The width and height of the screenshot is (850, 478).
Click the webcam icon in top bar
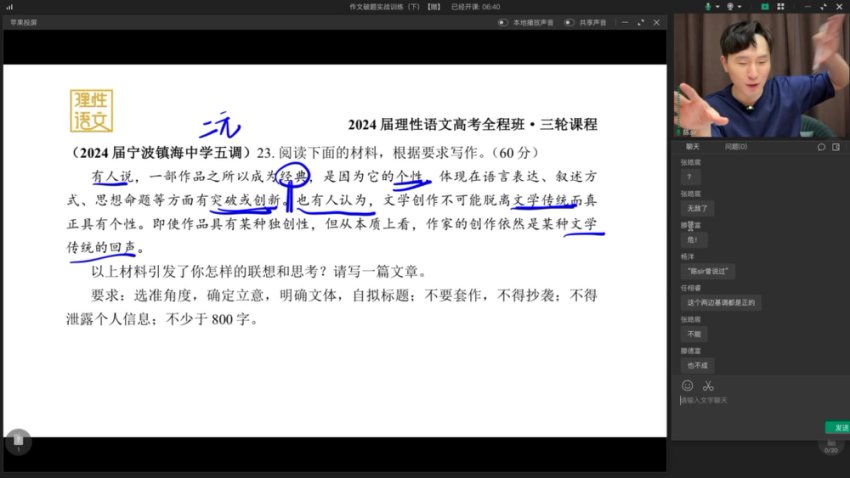[x=731, y=6]
